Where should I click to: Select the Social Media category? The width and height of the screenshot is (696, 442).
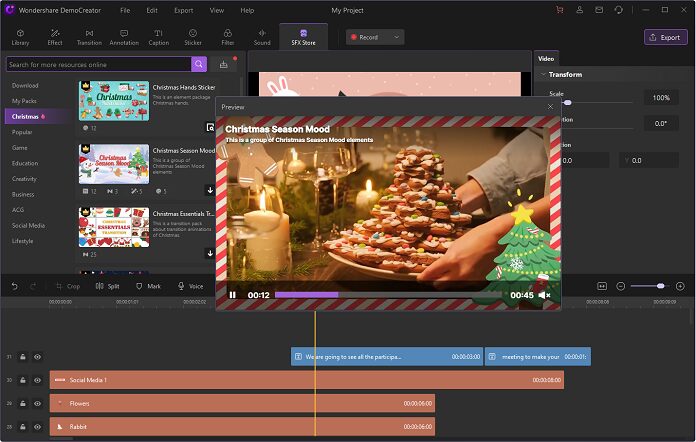[x=28, y=225]
